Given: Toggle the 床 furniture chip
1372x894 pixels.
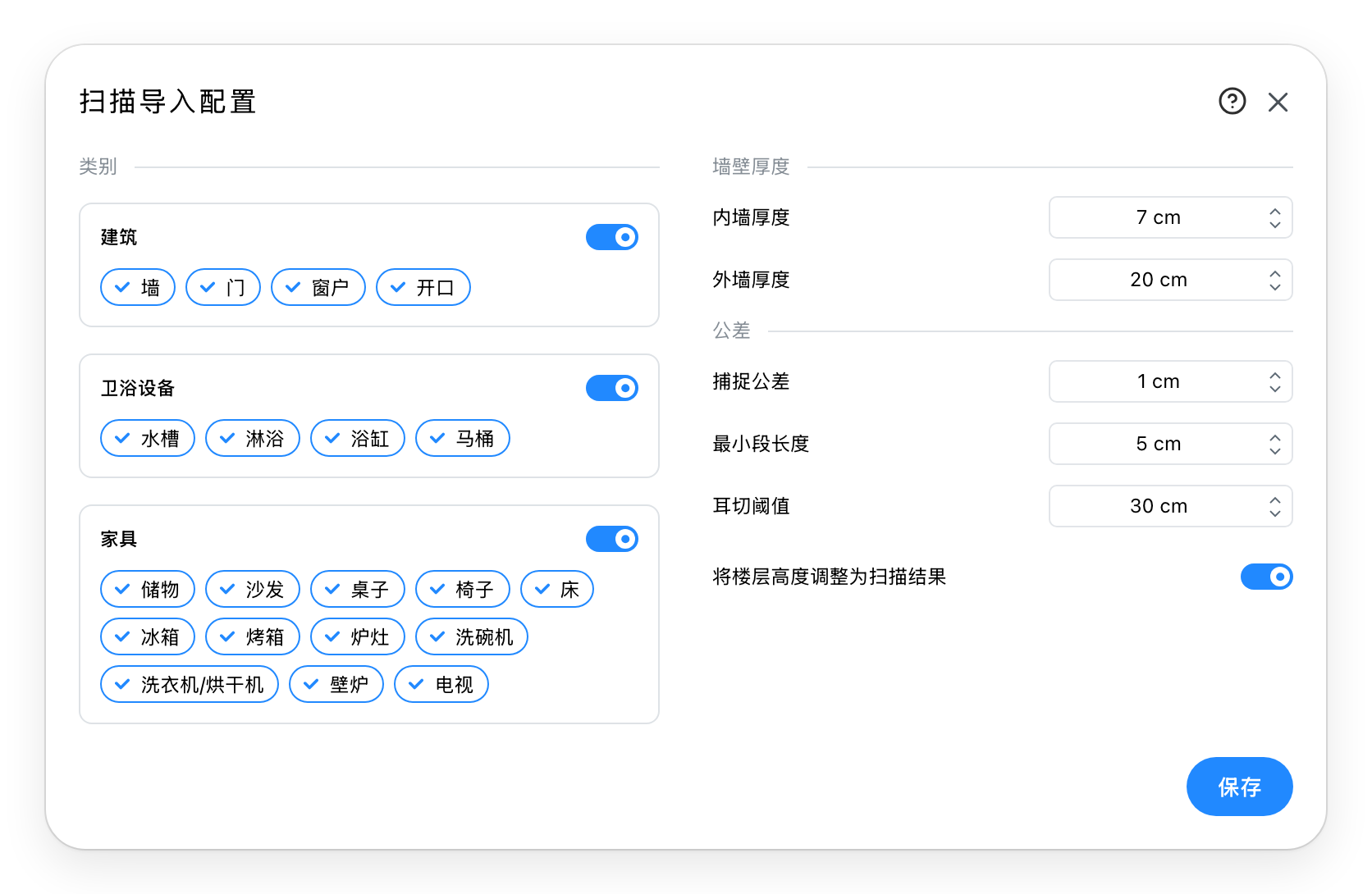Looking at the screenshot, I should coord(557,589).
